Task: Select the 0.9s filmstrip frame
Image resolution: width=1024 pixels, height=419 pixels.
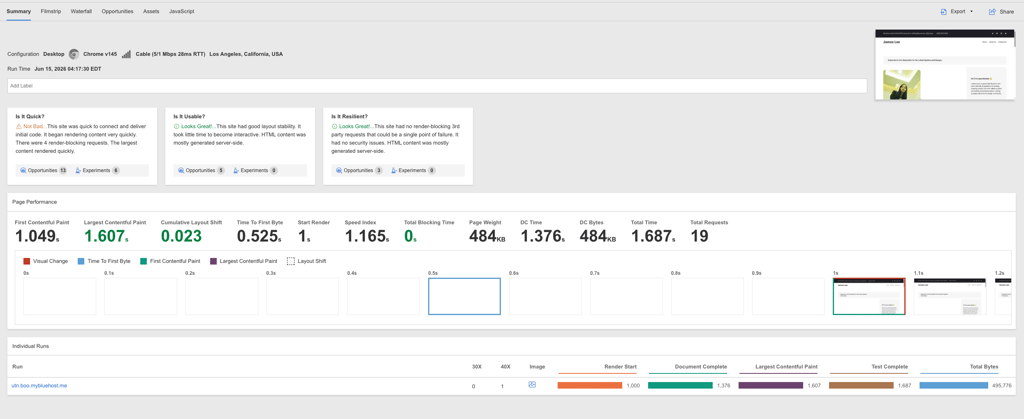Action: [788, 296]
